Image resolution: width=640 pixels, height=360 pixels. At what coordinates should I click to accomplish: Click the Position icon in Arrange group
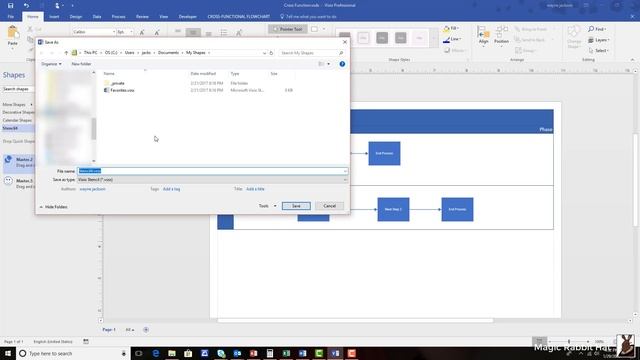[501, 35]
